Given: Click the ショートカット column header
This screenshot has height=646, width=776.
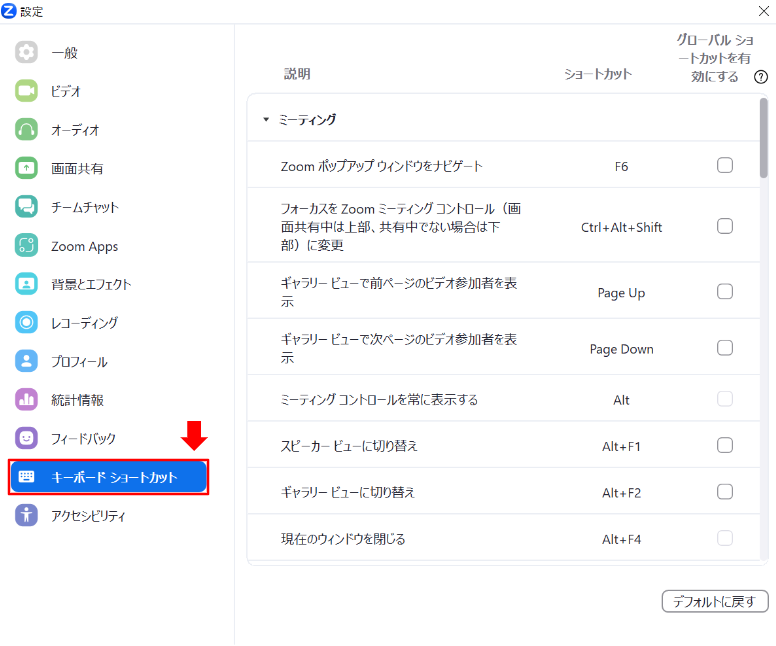Looking at the screenshot, I should coord(598,74).
